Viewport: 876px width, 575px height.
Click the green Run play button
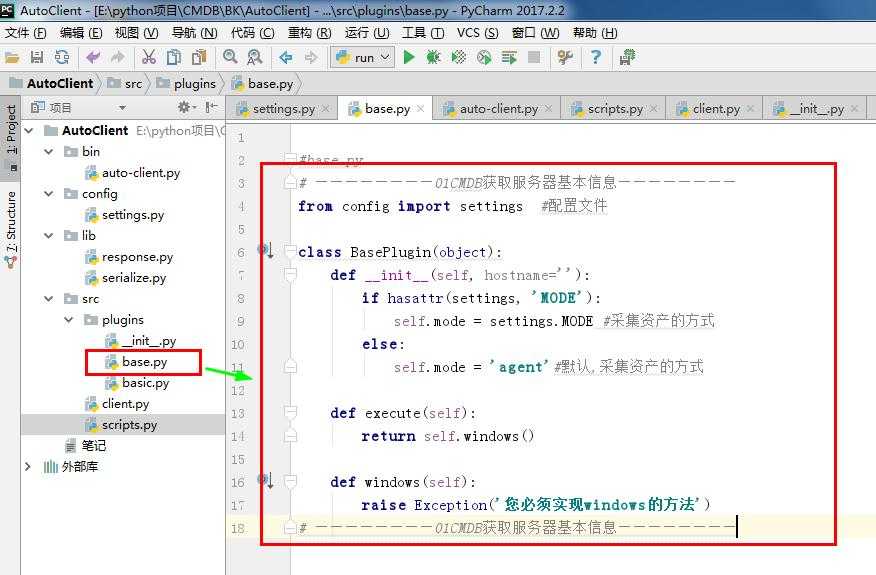coord(409,57)
